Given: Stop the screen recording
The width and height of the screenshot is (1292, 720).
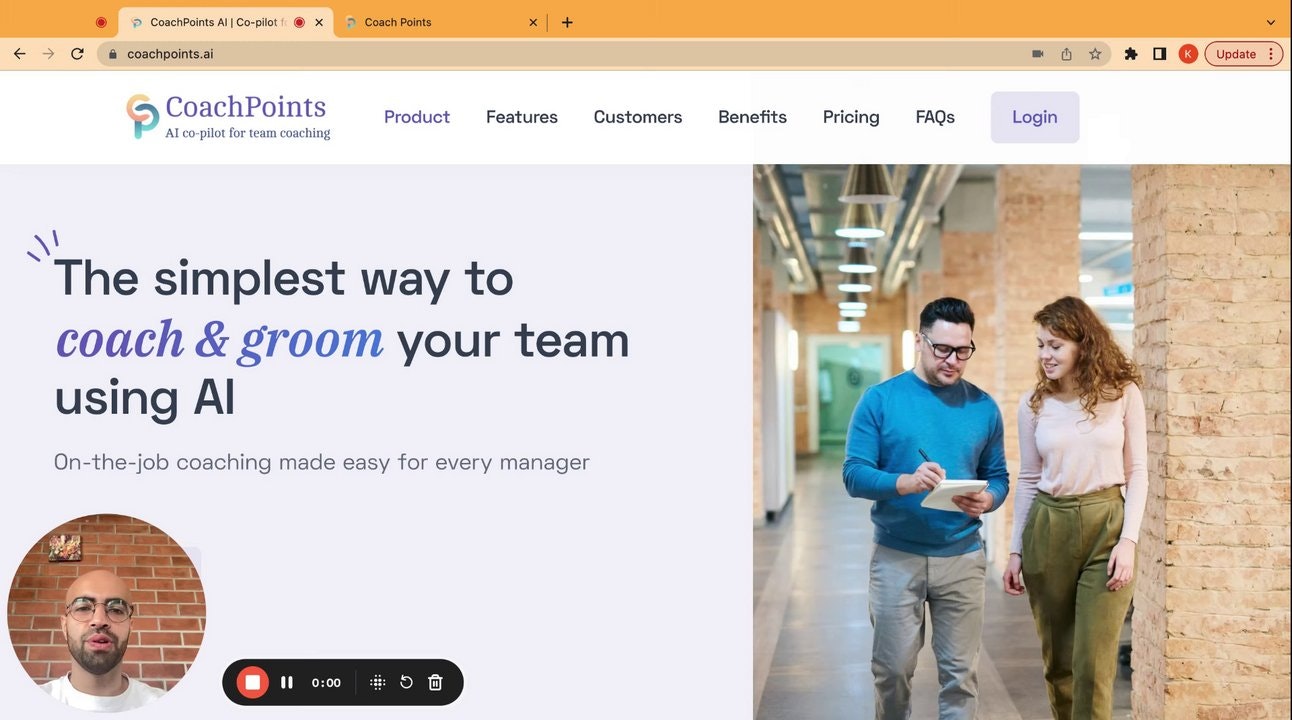Looking at the screenshot, I should (x=252, y=682).
